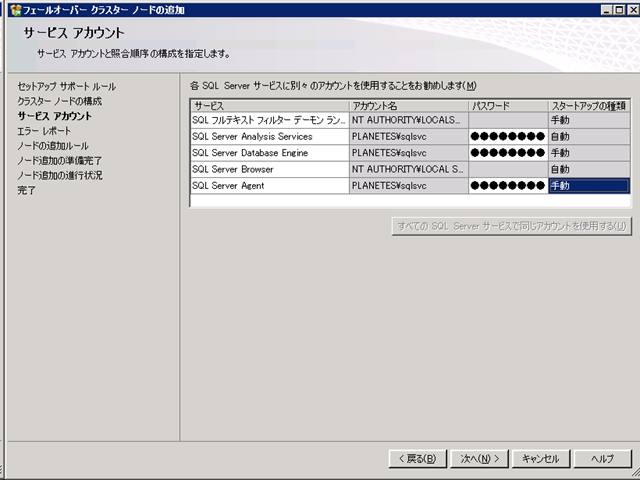This screenshot has width=640, height=480.
Task: Open the SQL Server Analysis Services startup type 自動 cell
Action: click(589, 137)
